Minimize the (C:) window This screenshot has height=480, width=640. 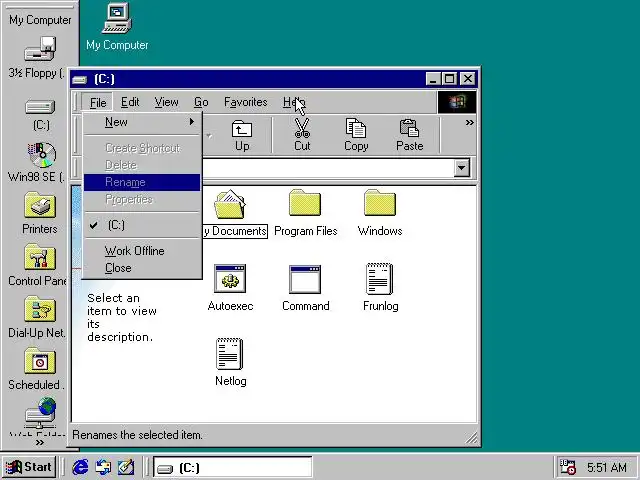433,79
